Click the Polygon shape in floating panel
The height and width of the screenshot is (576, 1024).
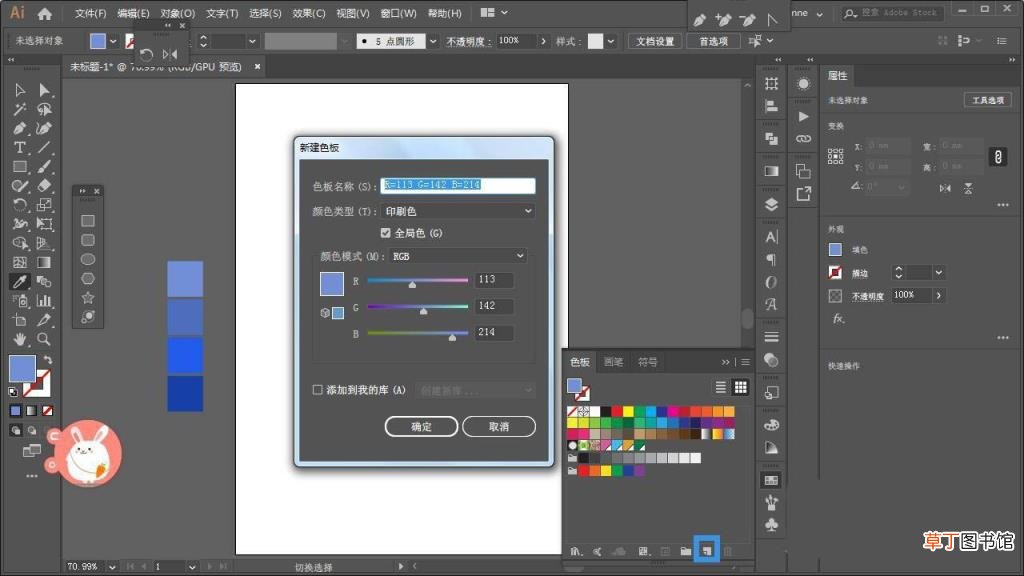[88, 278]
